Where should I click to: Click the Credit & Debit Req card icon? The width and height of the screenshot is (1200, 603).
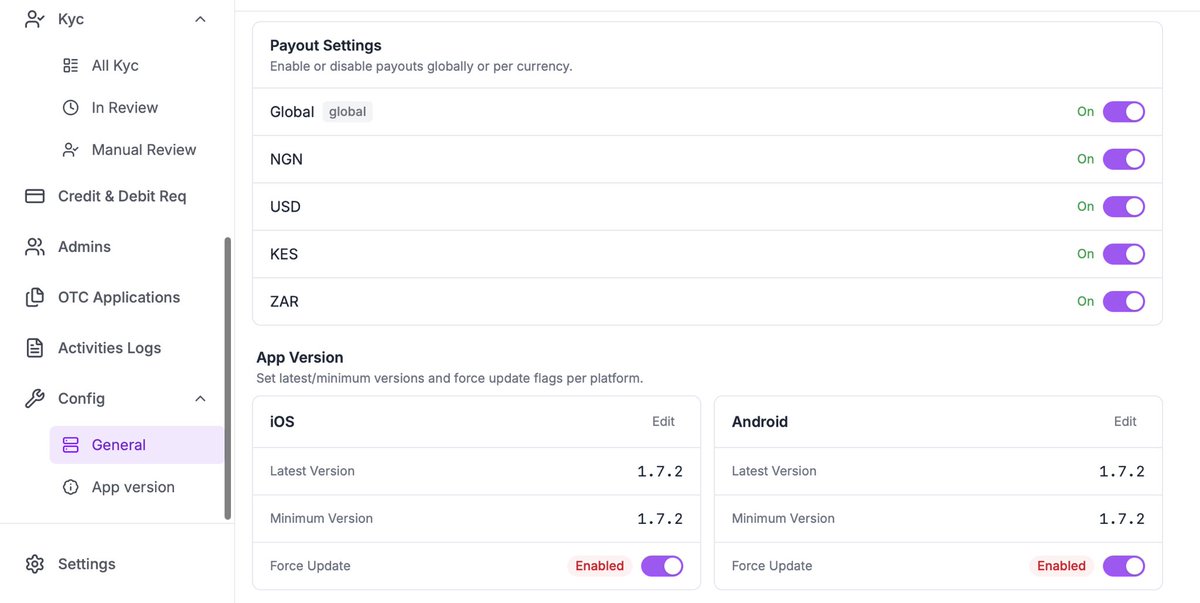click(x=35, y=196)
